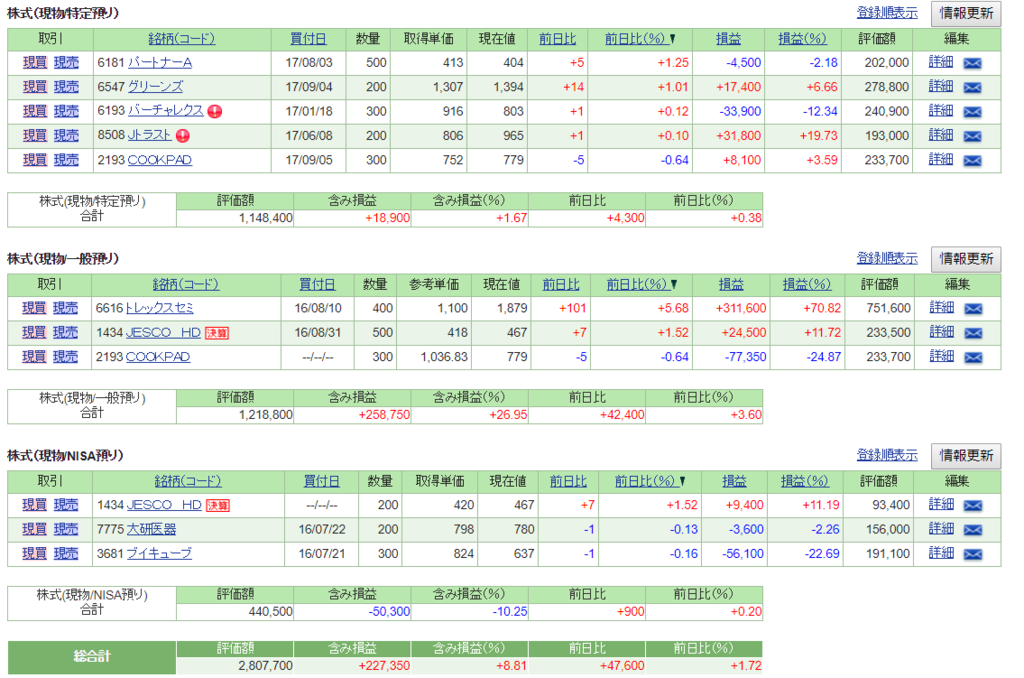Sort 一般預り table by 銘柄(コード) header
Image resolution: width=1024 pixels, height=678 pixels.
click(185, 284)
